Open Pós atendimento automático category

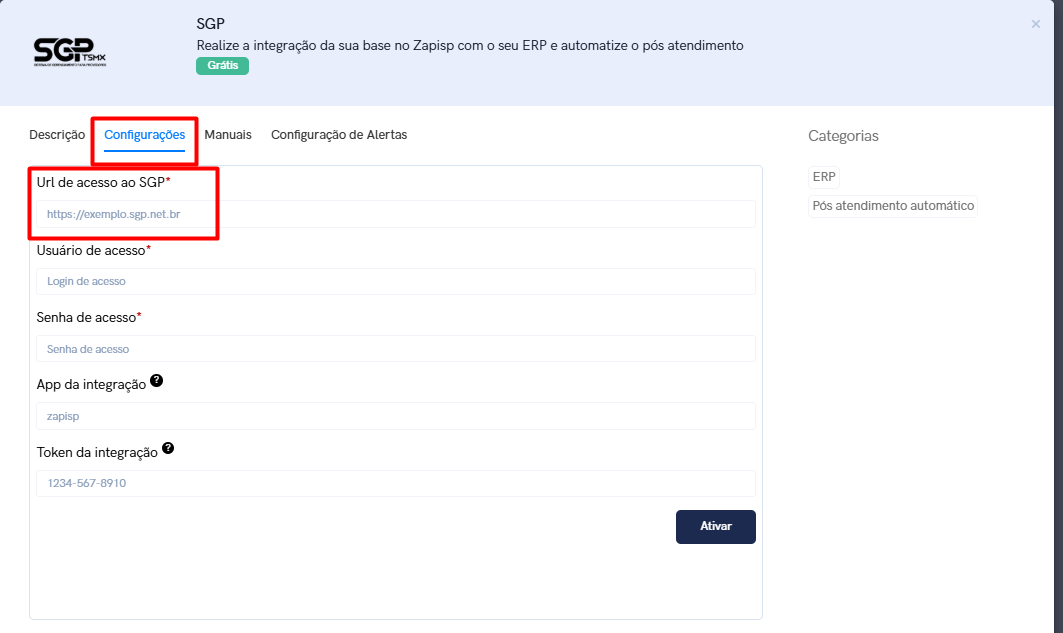pos(893,206)
